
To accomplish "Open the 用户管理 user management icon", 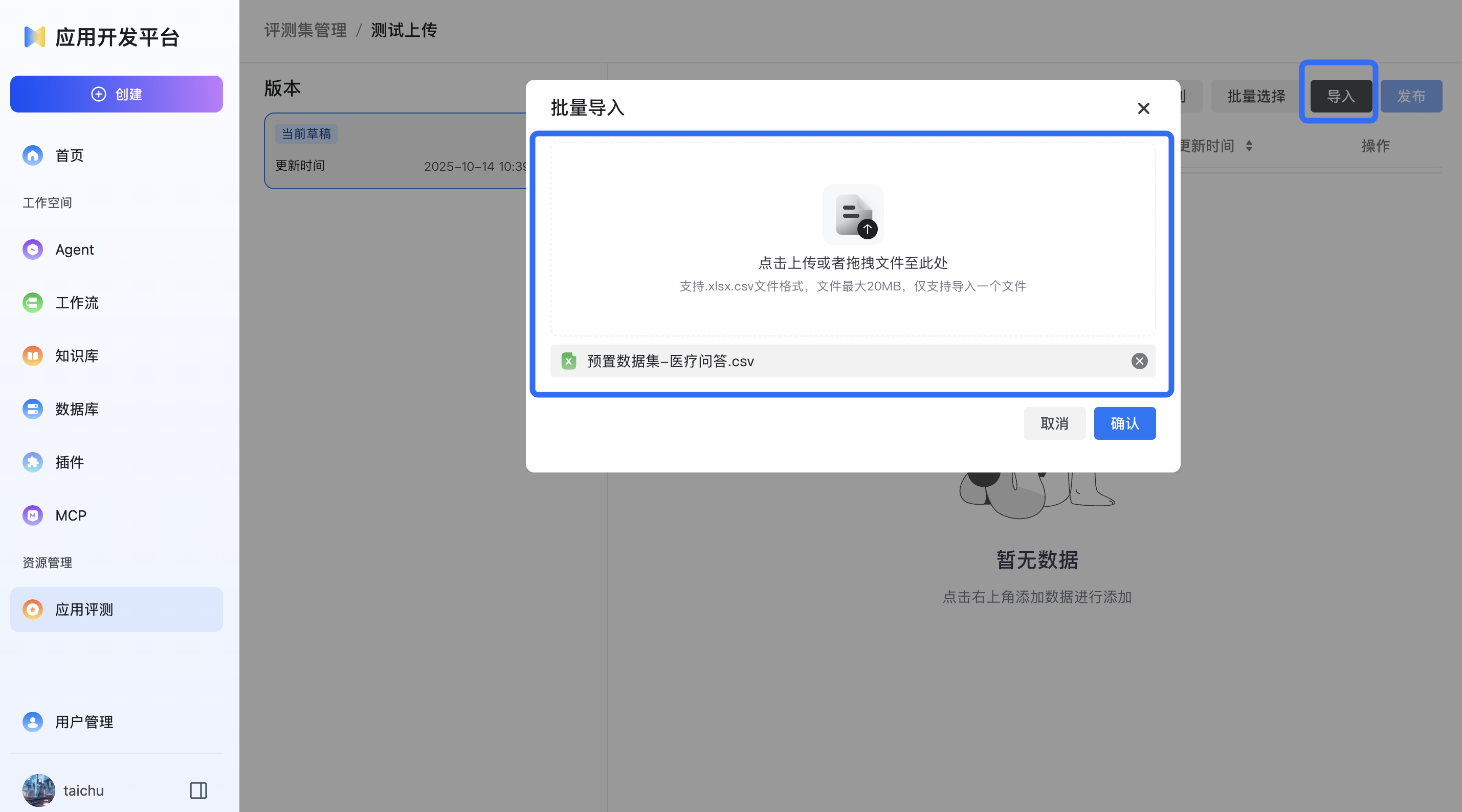I will [x=32, y=722].
